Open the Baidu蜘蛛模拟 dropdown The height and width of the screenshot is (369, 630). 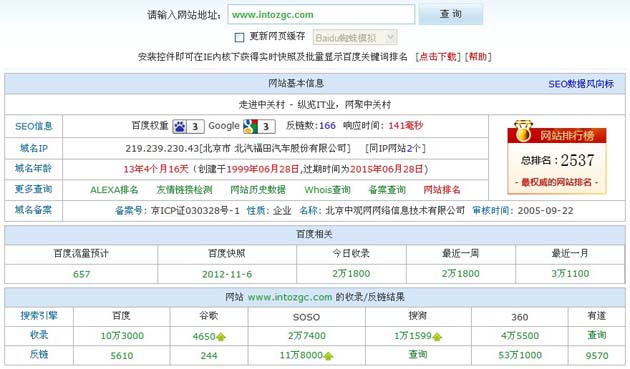point(355,38)
